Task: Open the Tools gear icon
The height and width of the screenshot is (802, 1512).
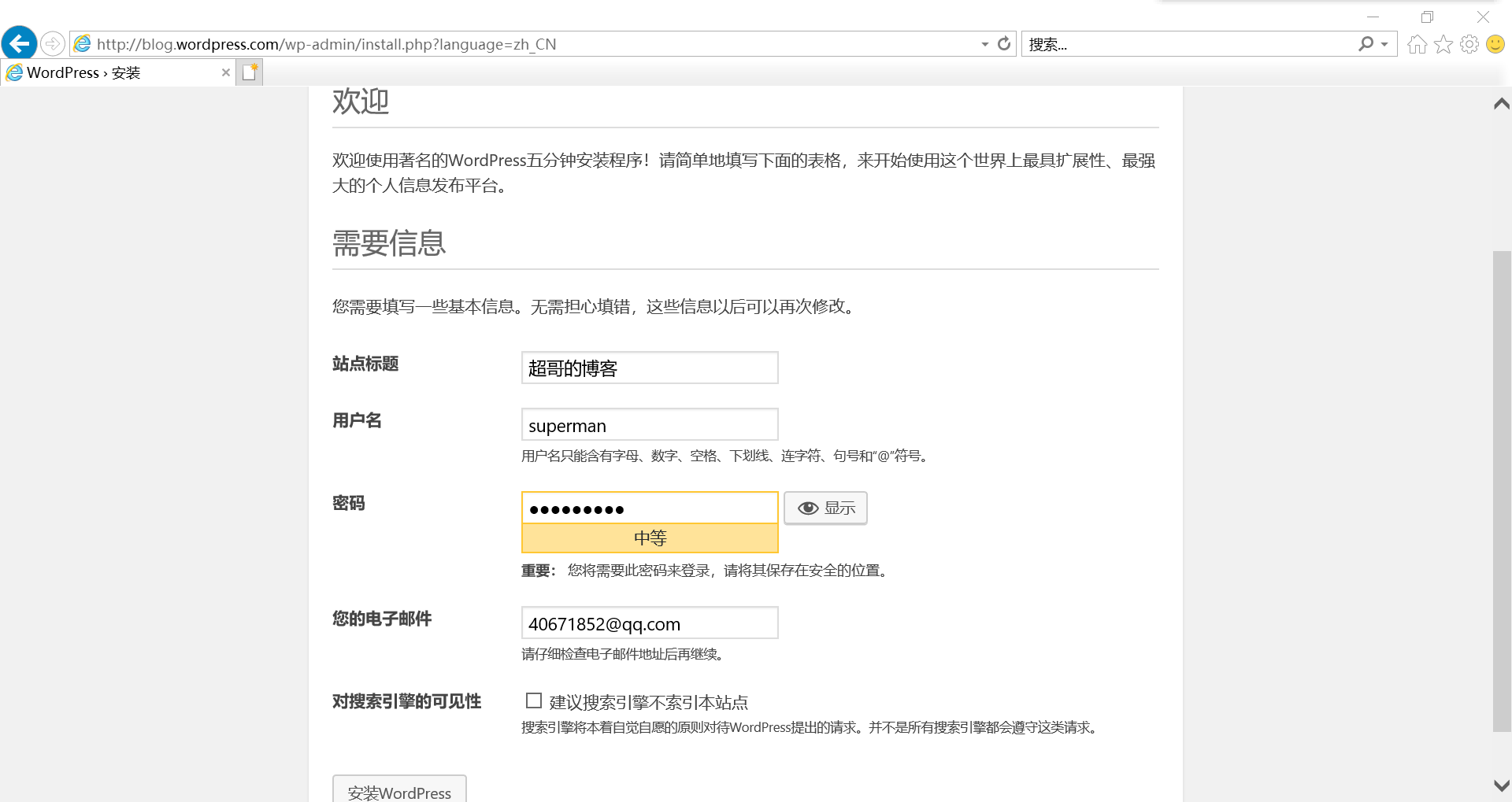Action: 1469,44
